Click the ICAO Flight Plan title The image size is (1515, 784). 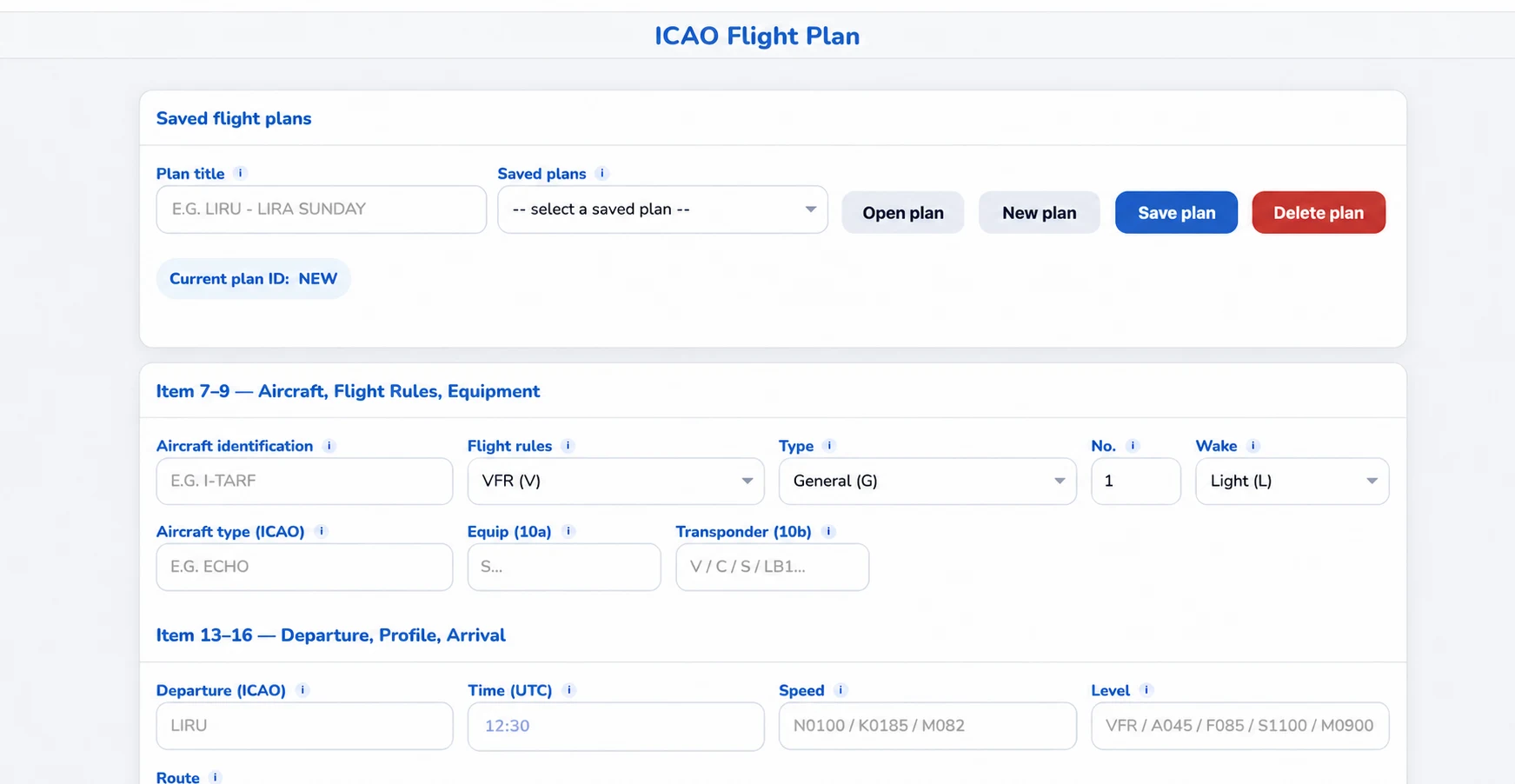(757, 36)
